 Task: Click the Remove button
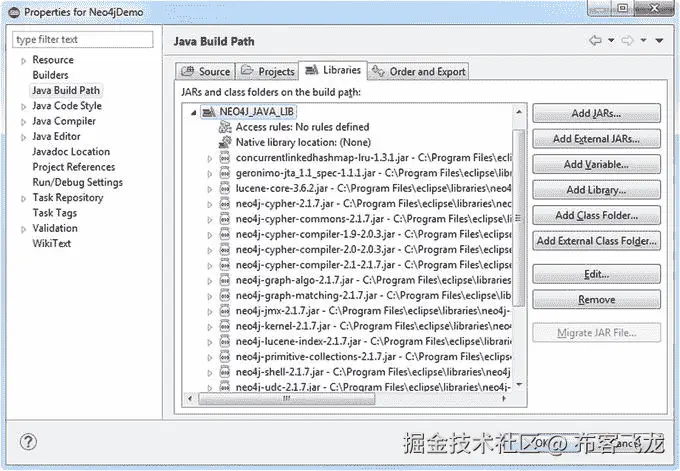click(596, 300)
